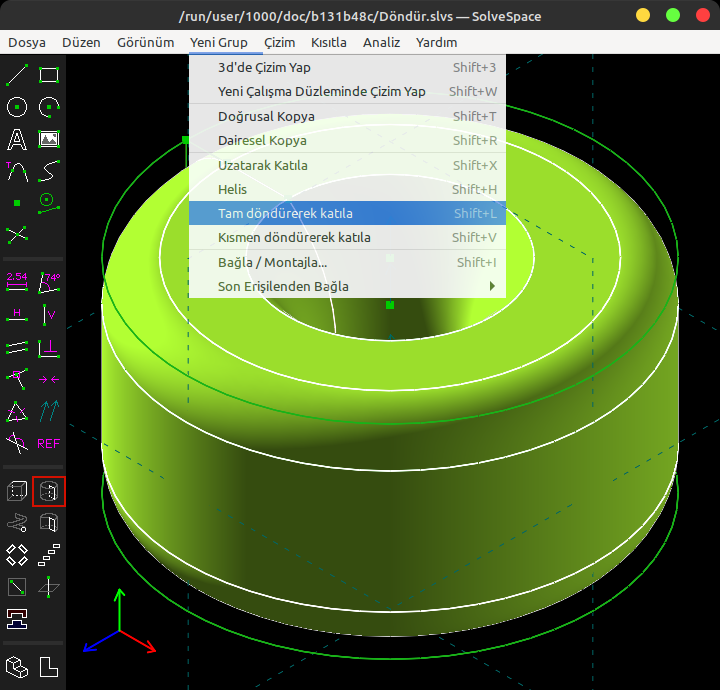Choose Dairesel Kopya menu entry

coord(347,140)
